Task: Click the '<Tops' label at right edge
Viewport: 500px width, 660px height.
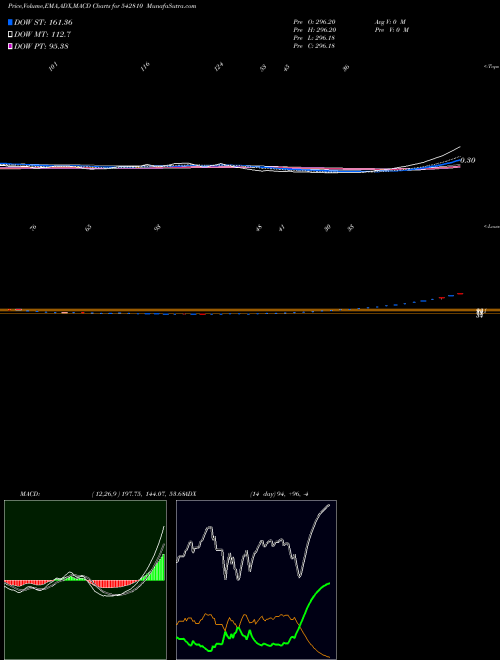Action: click(492, 67)
